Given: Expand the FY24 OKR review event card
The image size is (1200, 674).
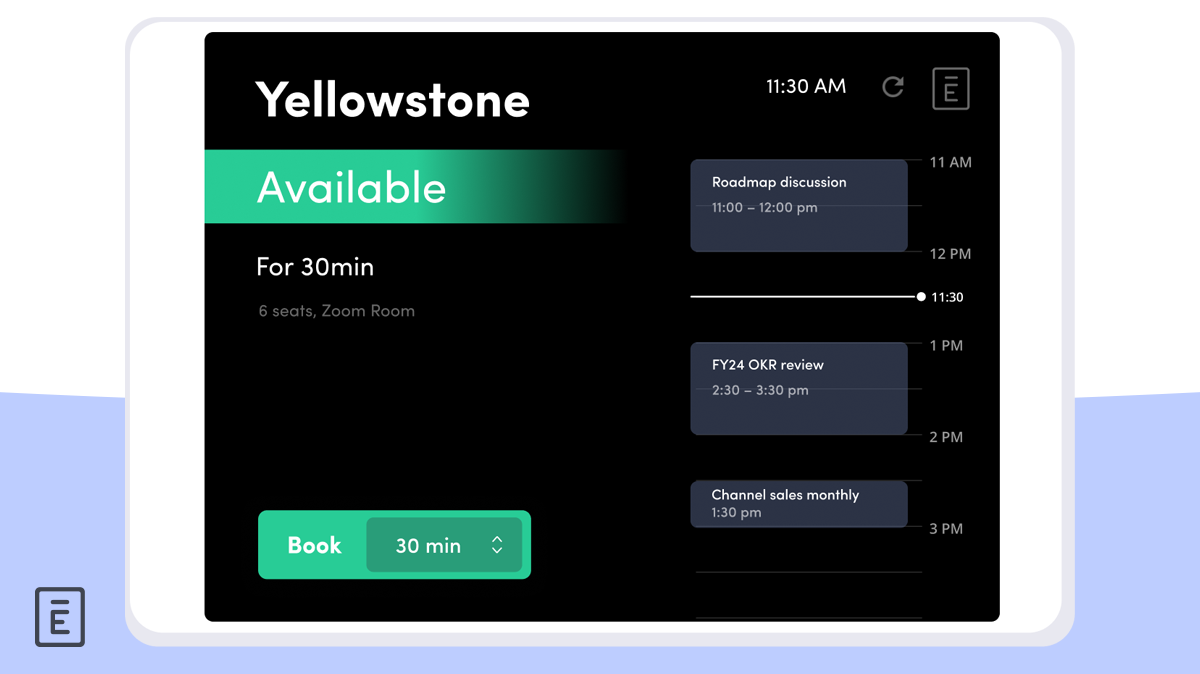Looking at the screenshot, I should [799, 388].
